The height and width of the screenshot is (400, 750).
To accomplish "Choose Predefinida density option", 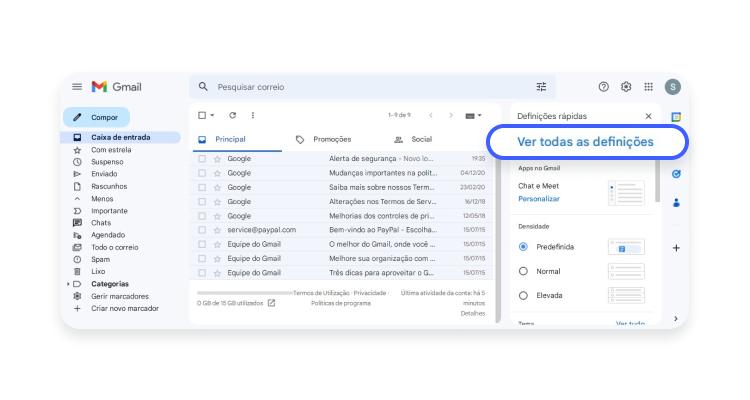I will [x=523, y=247].
